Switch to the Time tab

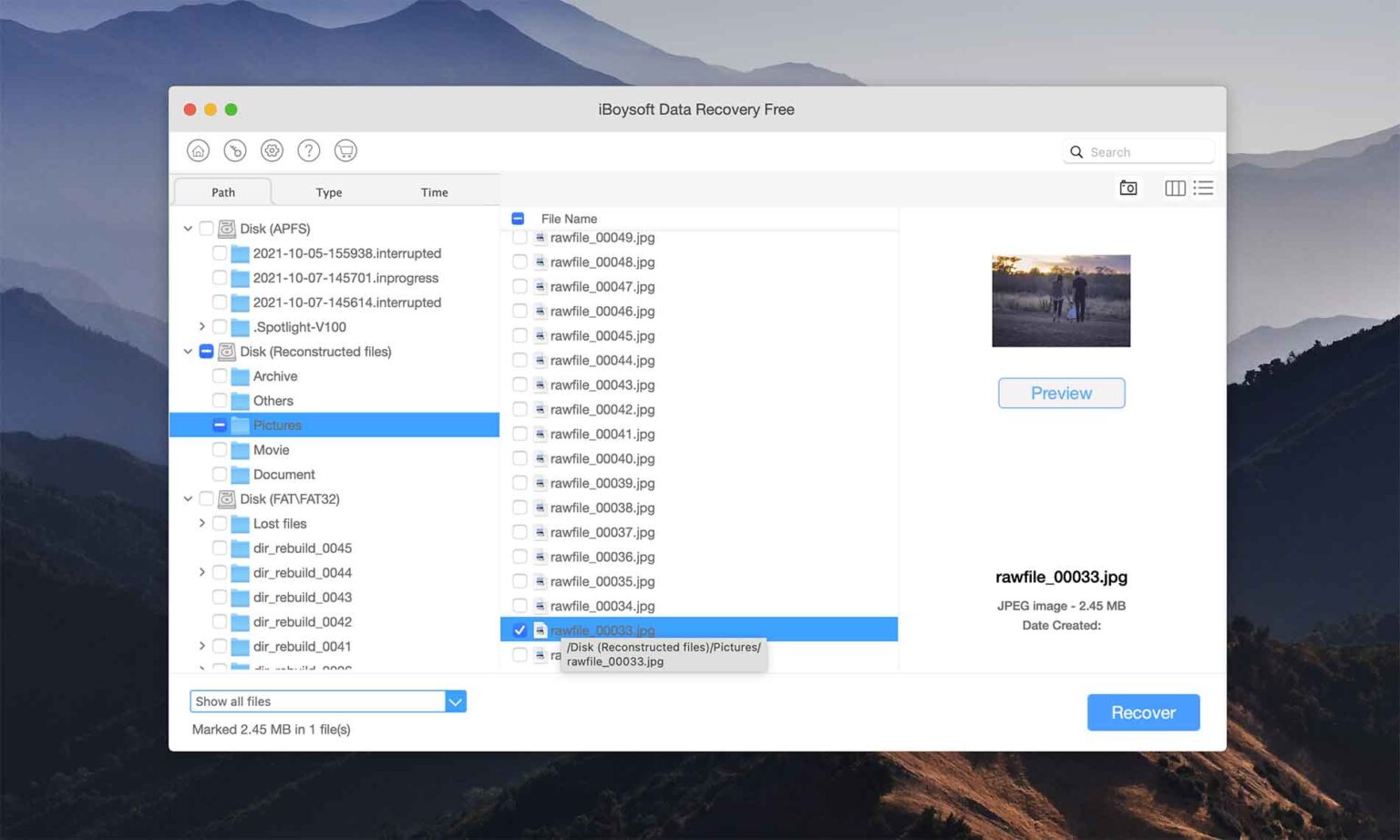click(435, 192)
